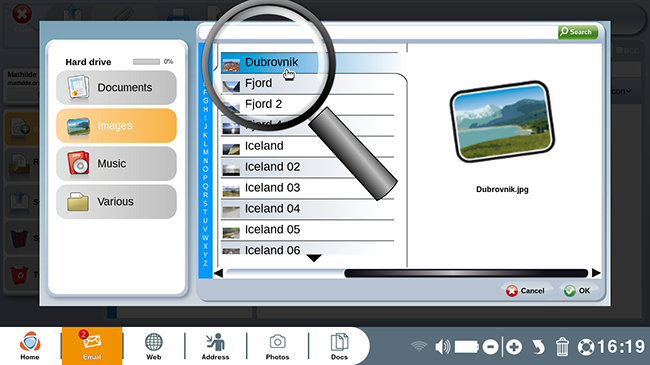Click the speaker volume icon
This screenshot has width=650, height=365.
click(442, 347)
